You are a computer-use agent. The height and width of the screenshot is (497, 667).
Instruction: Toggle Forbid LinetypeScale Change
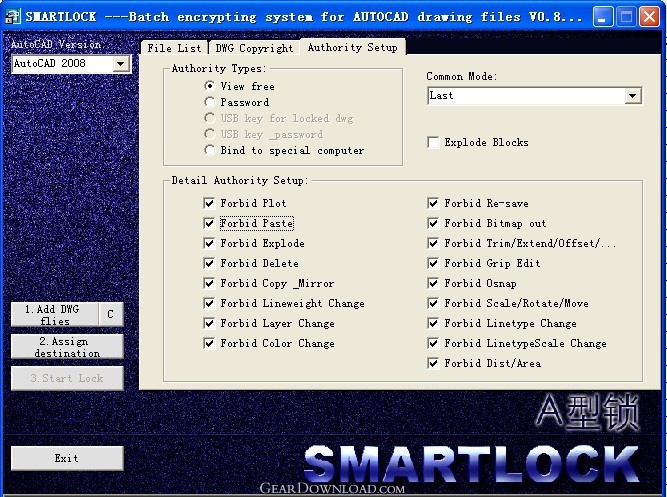click(x=433, y=343)
